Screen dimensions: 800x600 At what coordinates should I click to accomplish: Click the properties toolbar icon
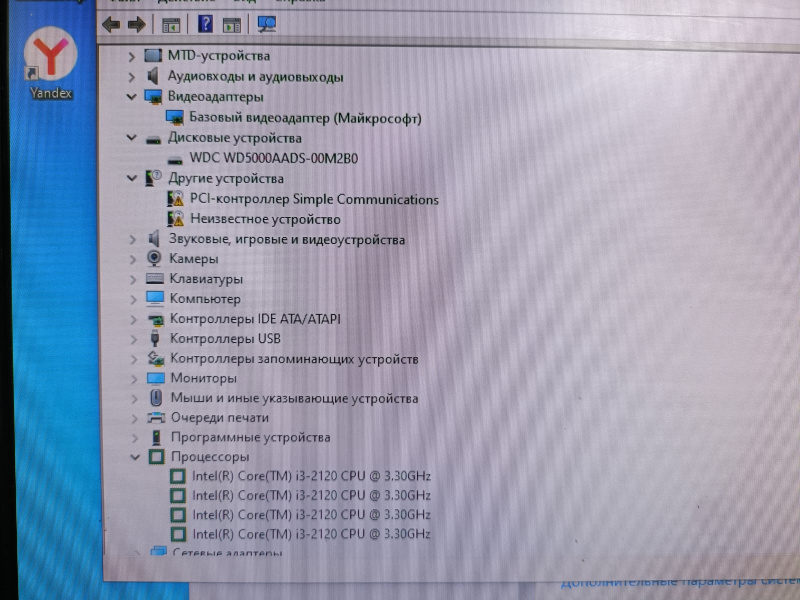[x=235, y=24]
